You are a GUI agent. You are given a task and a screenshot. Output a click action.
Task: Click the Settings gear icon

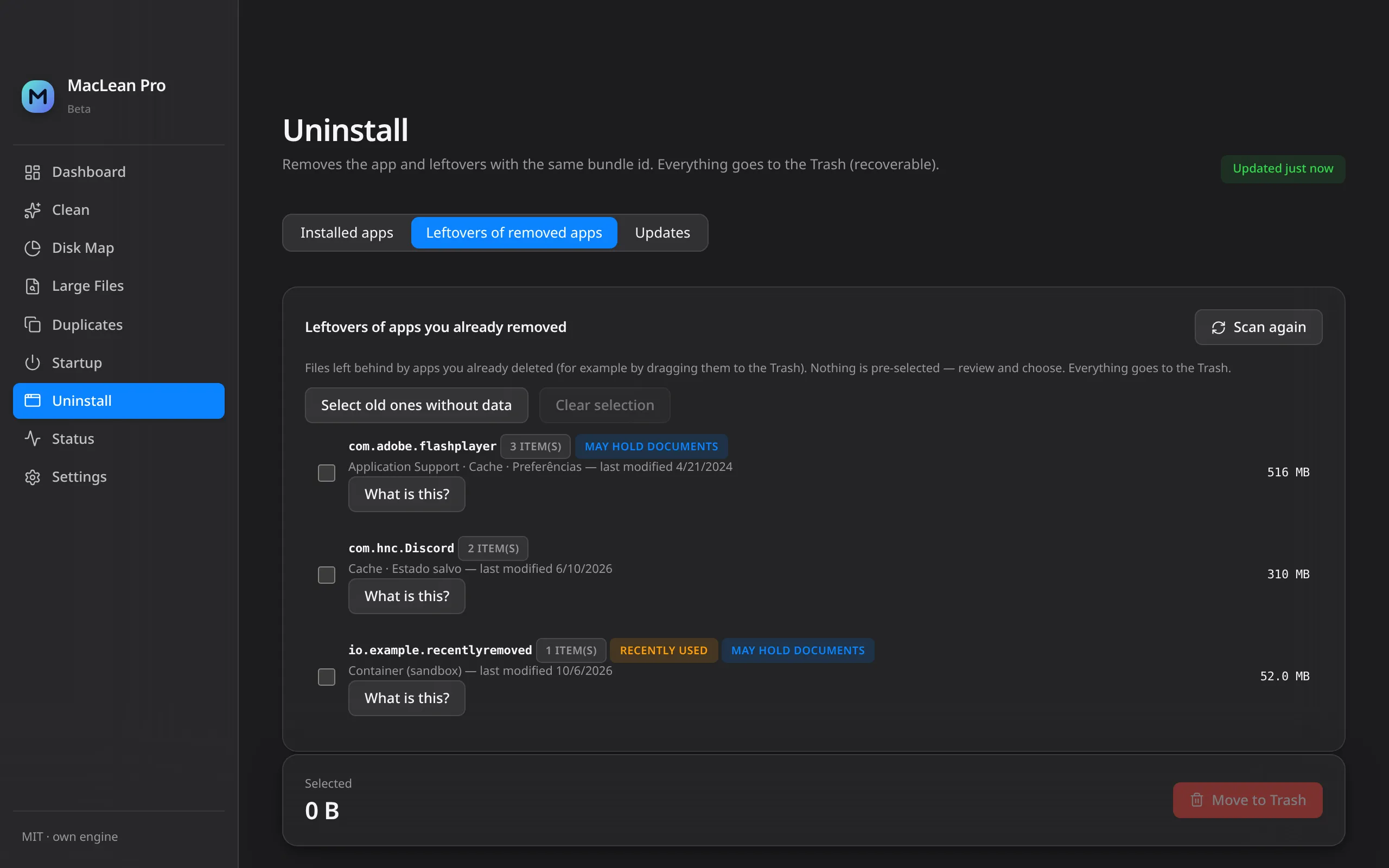point(33,477)
